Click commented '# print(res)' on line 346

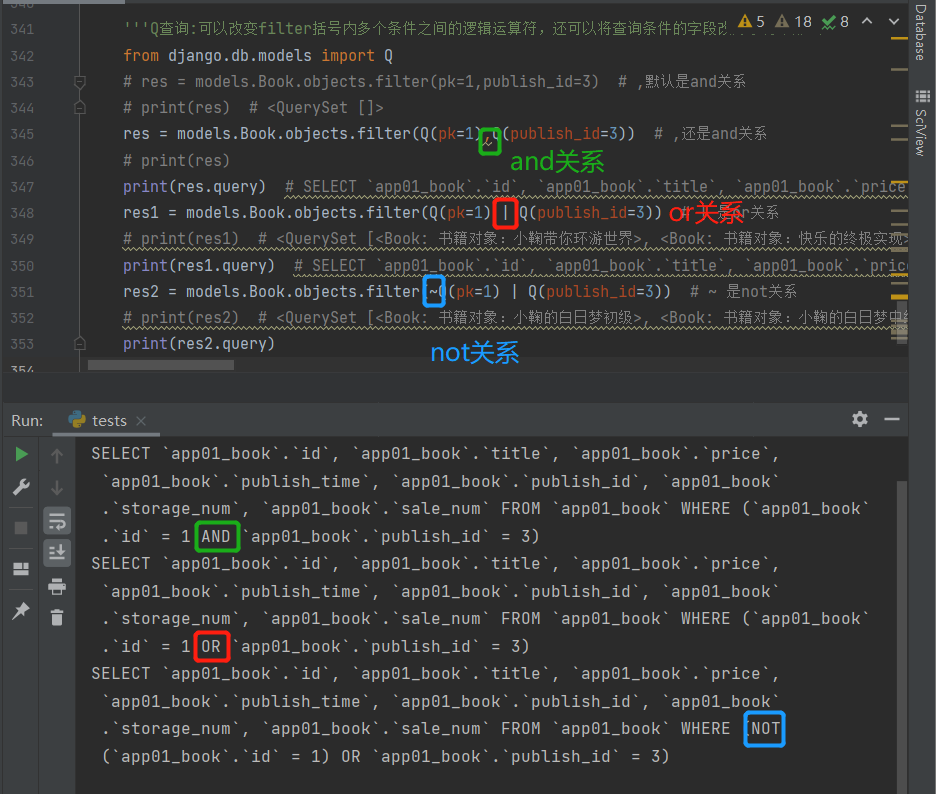point(176,161)
